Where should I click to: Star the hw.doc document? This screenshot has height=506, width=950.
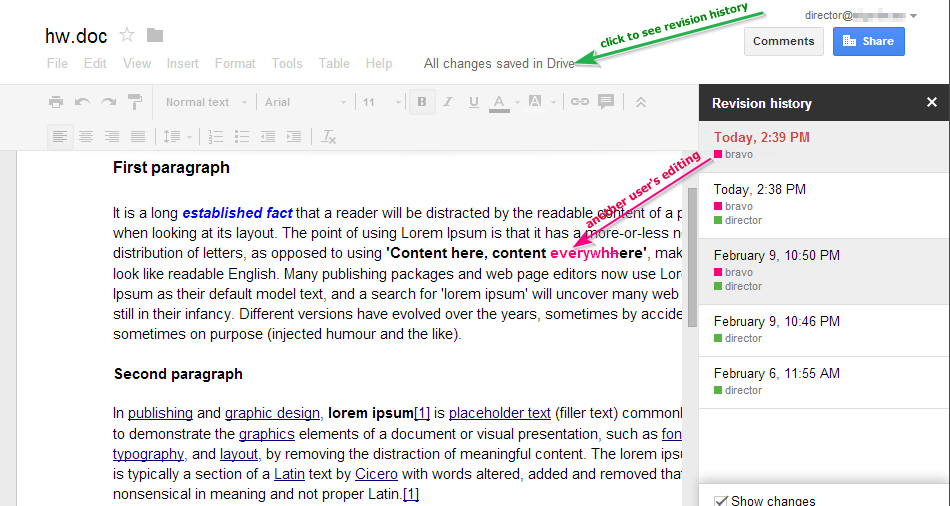(127, 35)
